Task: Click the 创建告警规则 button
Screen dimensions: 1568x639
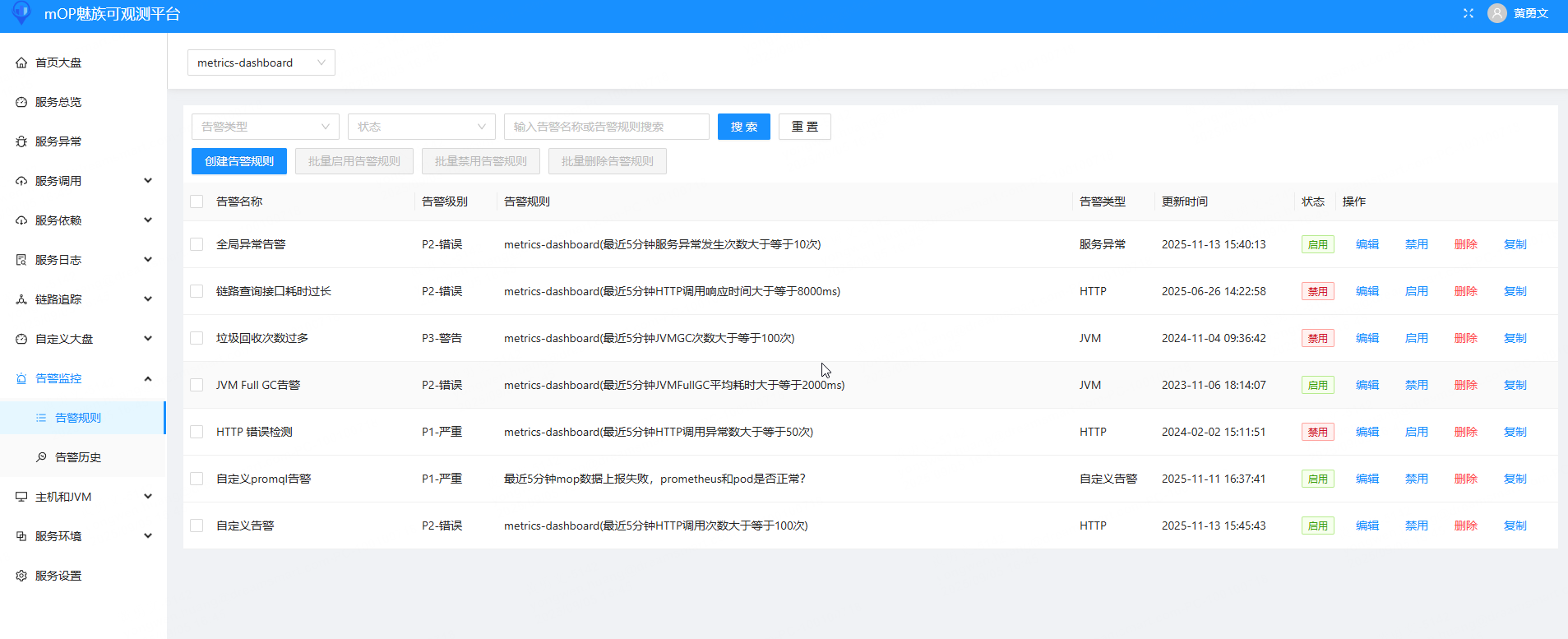Action: click(x=238, y=161)
